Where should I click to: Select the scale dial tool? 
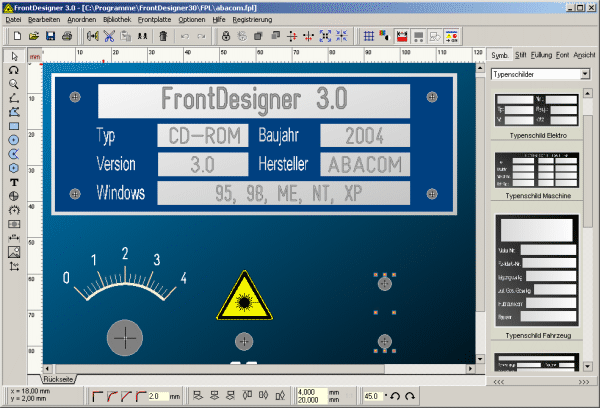point(14,210)
